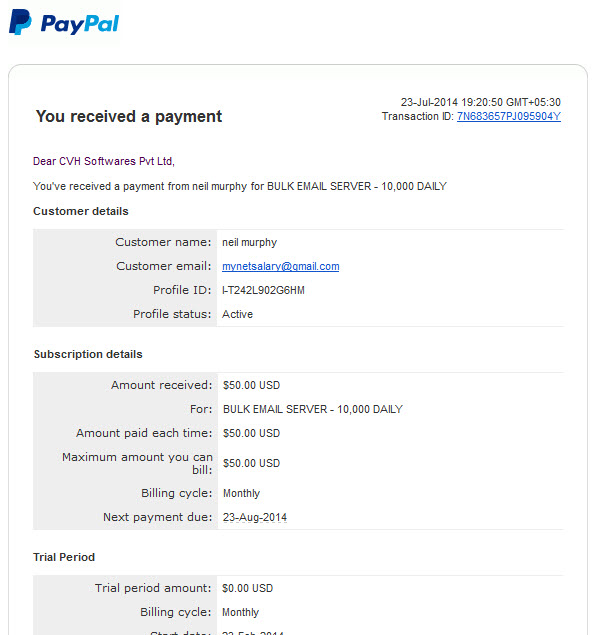Select the Profile ID value I-T242L902G6HM

click(263, 290)
